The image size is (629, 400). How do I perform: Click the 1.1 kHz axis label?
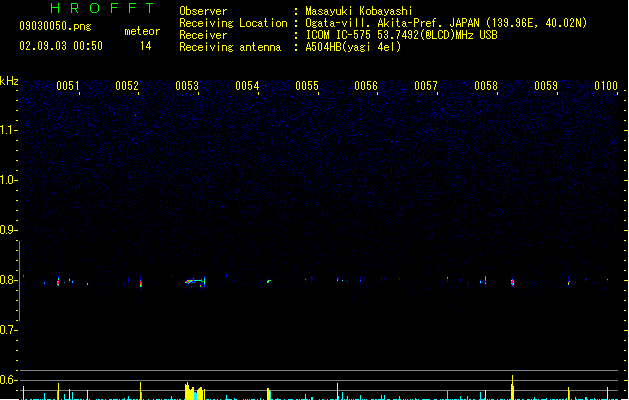point(8,130)
